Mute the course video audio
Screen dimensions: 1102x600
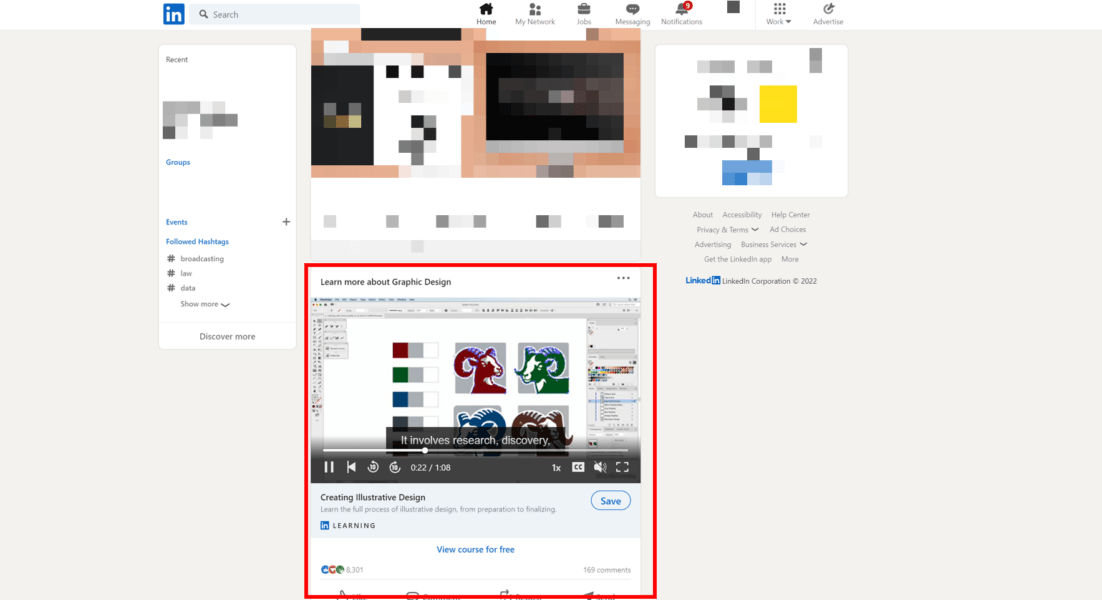[x=600, y=466]
